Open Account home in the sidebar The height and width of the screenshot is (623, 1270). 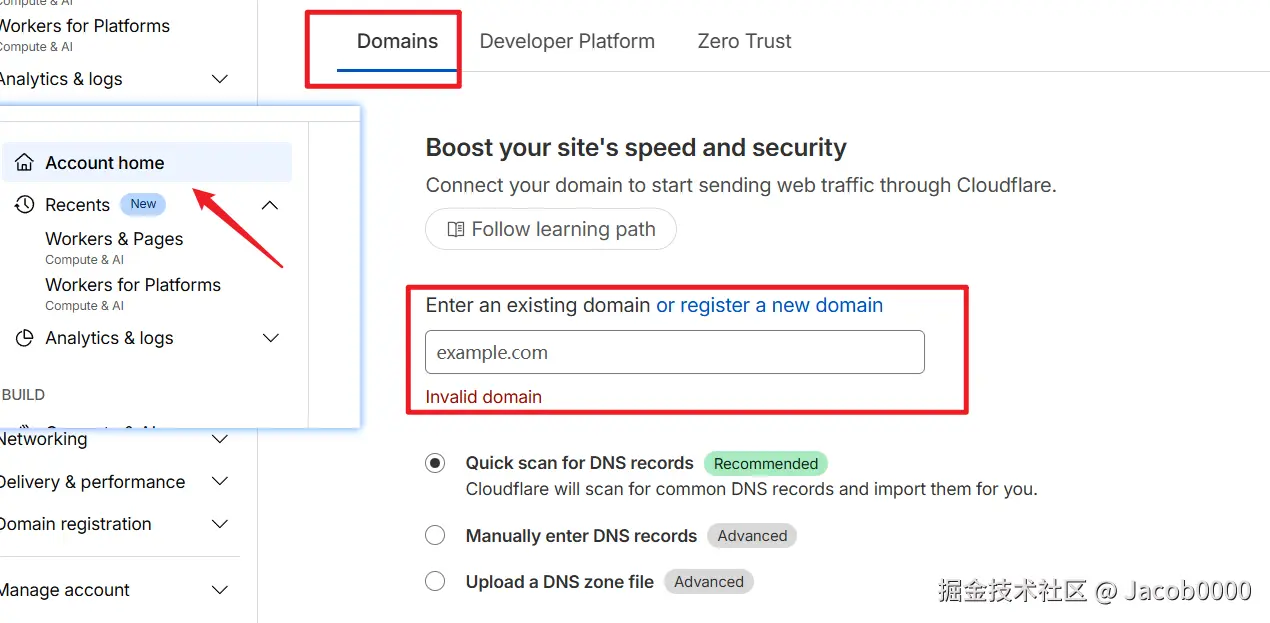click(x=147, y=163)
